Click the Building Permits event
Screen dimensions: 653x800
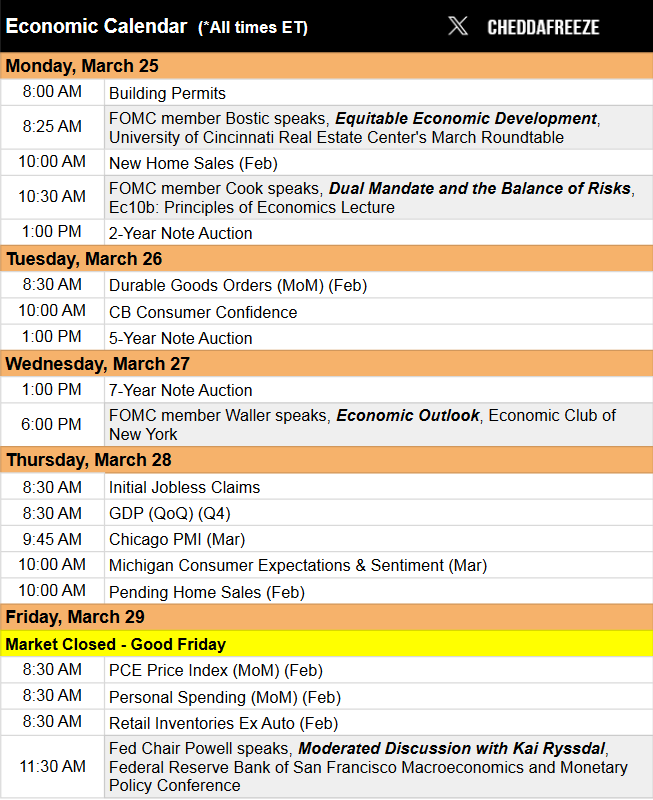click(x=167, y=93)
